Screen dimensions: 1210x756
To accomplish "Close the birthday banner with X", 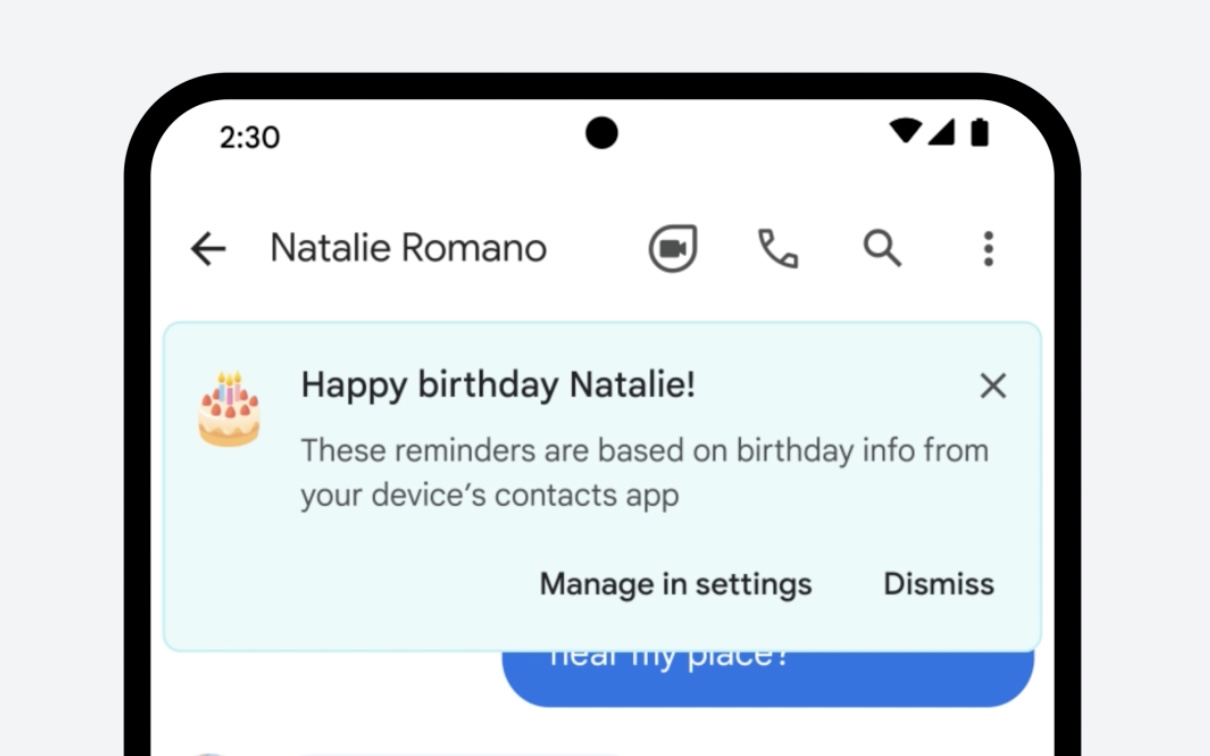I will click(992, 386).
